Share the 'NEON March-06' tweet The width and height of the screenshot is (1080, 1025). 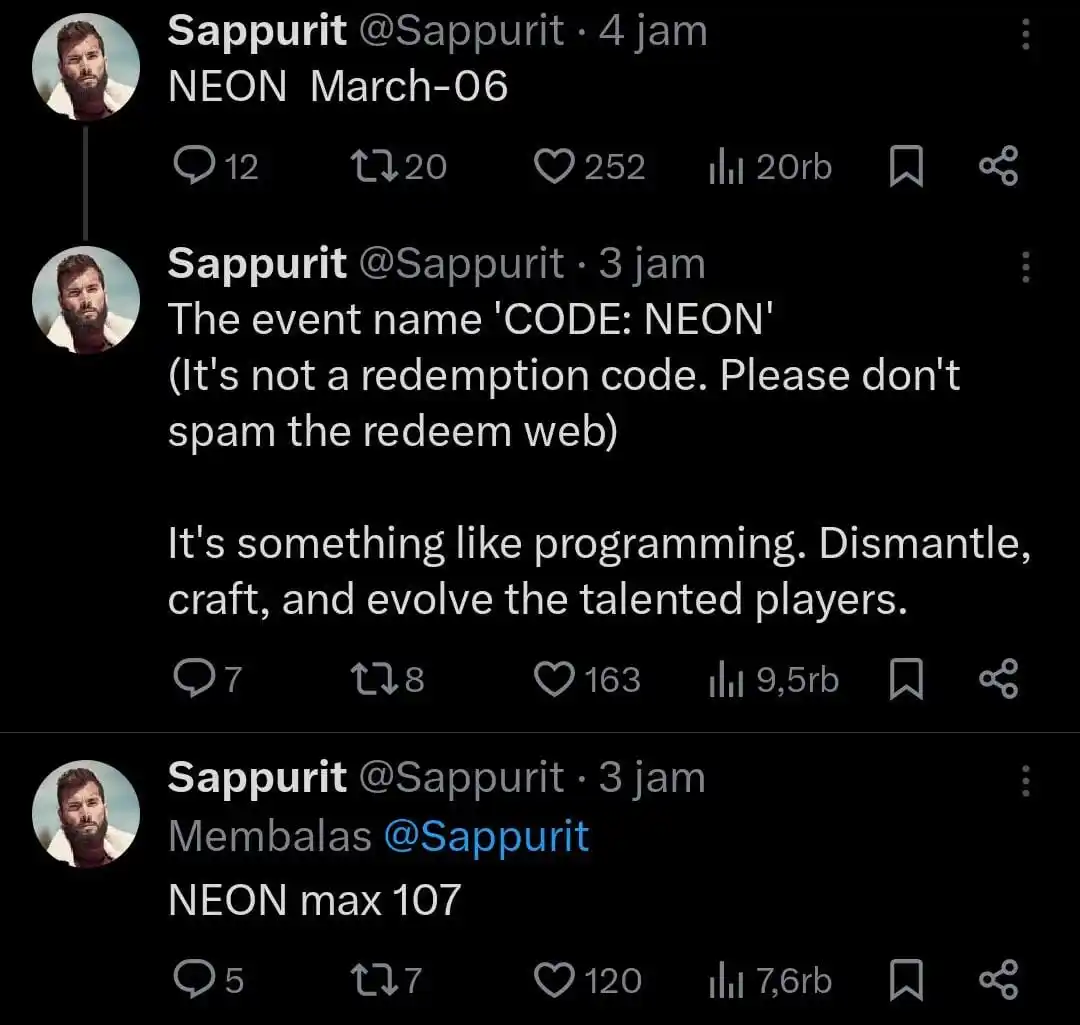coord(997,166)
